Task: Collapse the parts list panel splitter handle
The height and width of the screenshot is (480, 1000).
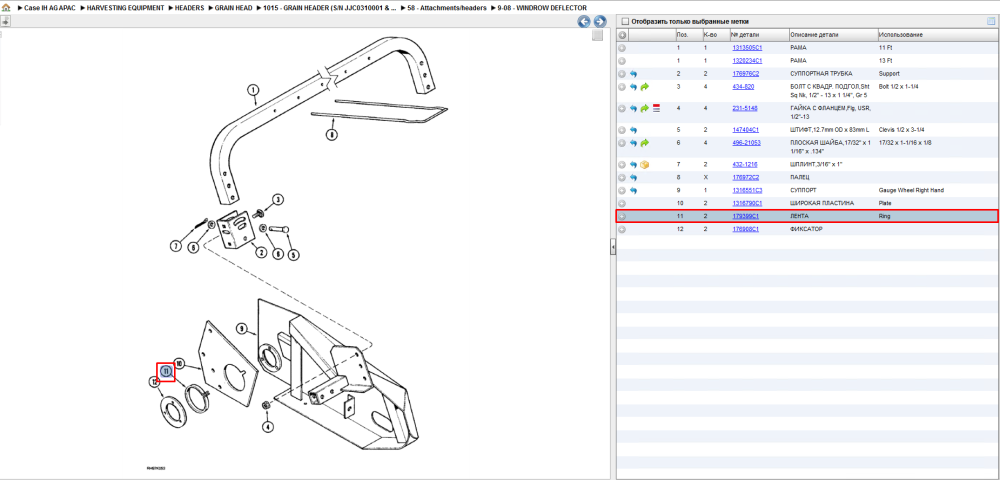Action: click(612, 247)
